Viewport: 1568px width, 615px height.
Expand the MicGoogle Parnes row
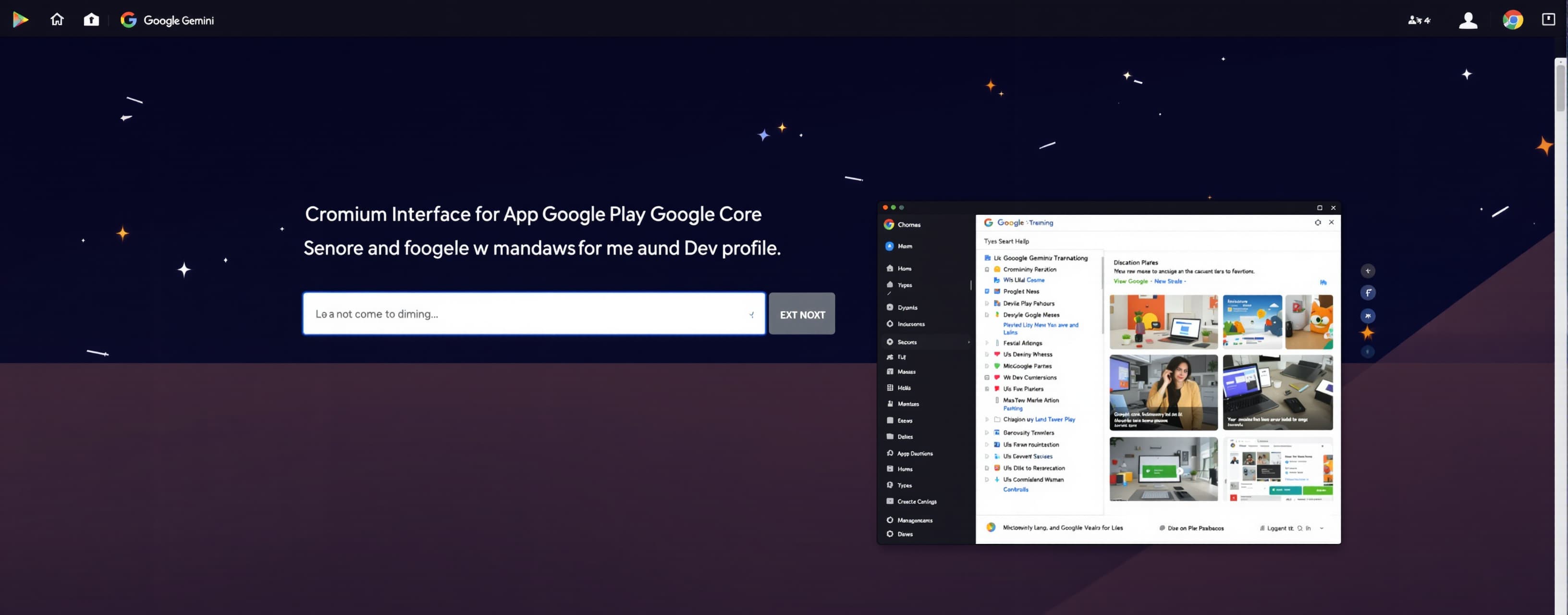(x=987, y=366)
